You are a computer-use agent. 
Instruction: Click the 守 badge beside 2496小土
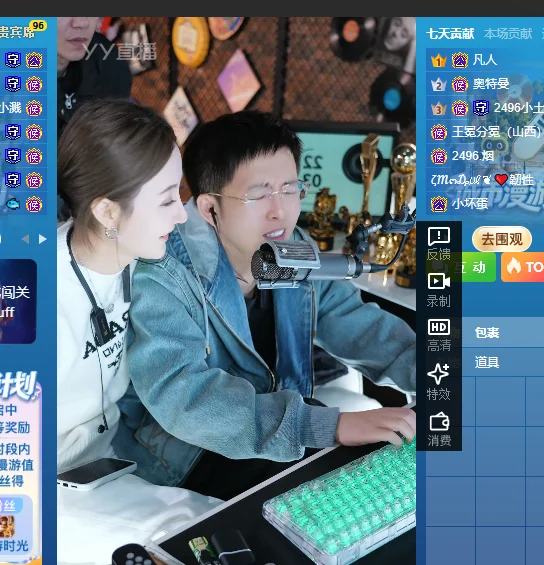pyautogui.click(x=481, y=108)
